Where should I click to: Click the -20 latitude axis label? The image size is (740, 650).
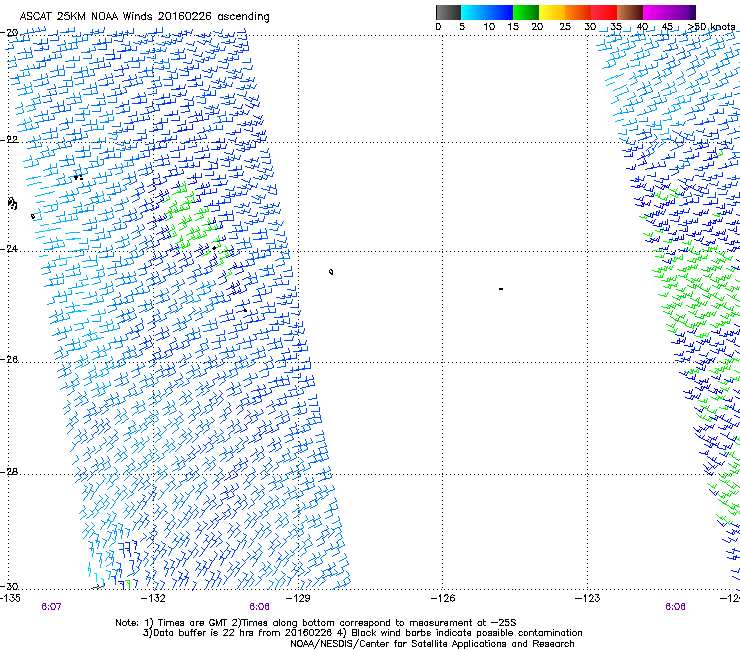tap(9, 33)
